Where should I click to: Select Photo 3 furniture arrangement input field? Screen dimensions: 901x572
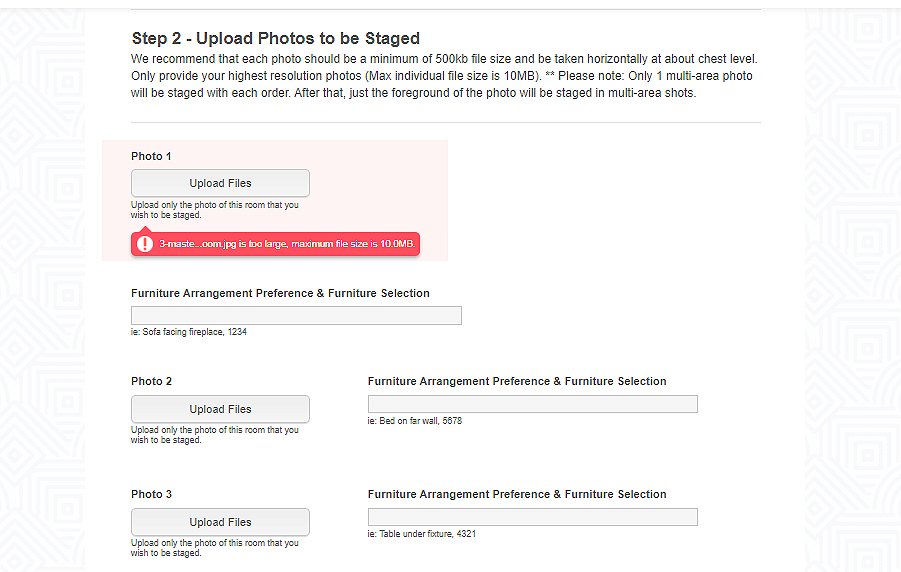pos(532,517)
